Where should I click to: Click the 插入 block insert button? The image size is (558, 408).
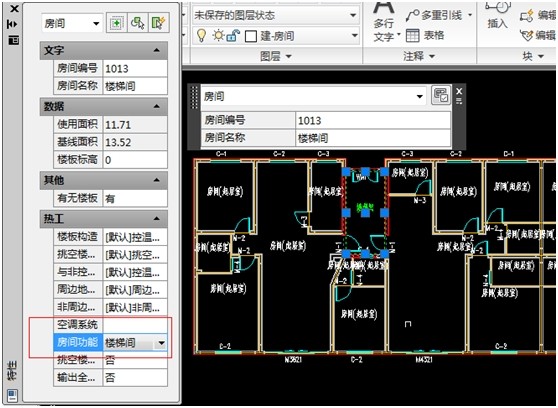(498, 16)
